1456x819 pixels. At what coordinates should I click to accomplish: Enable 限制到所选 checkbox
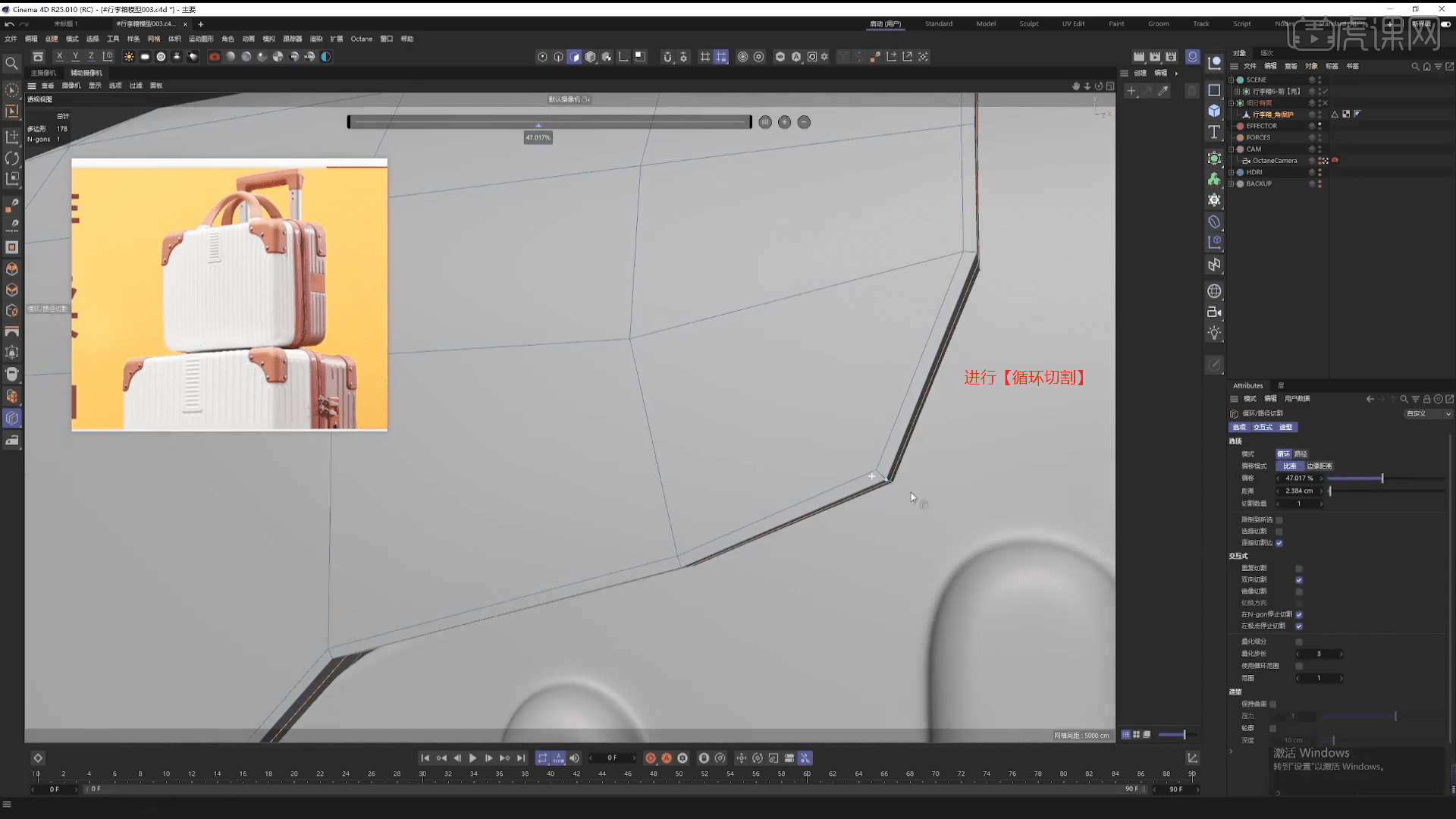pos(1279,520)
